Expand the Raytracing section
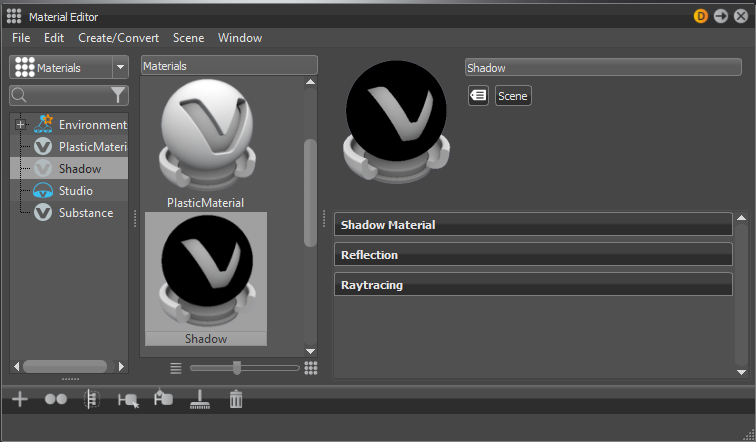 point(533,284)
